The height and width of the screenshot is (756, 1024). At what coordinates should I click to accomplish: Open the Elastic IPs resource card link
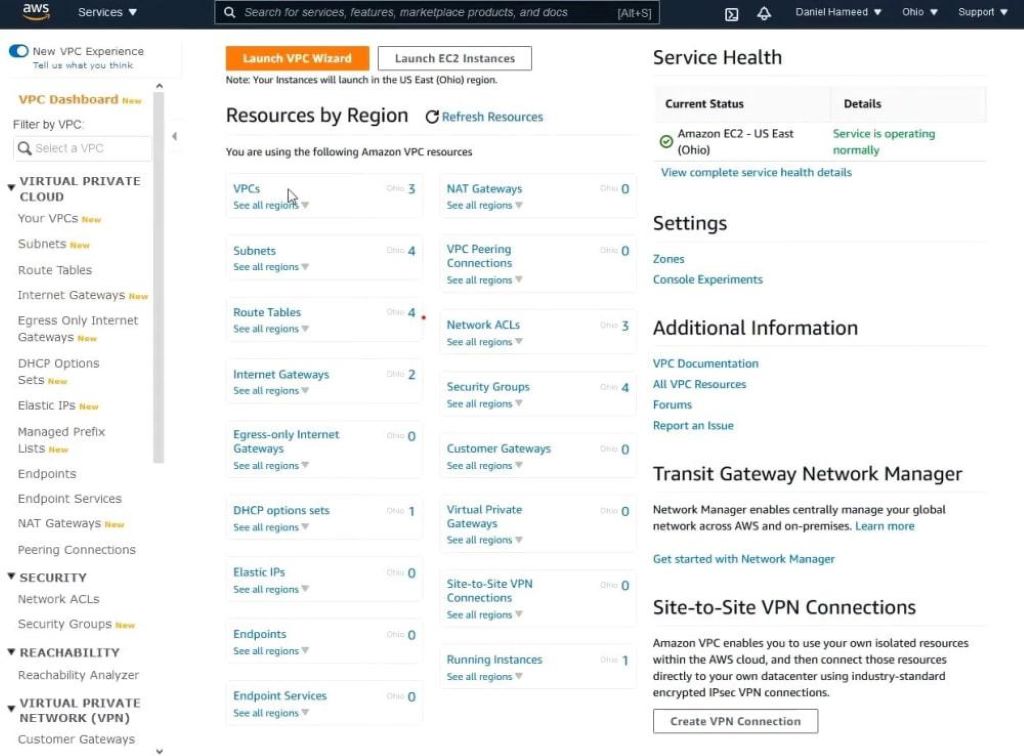[x=259, y=572]
